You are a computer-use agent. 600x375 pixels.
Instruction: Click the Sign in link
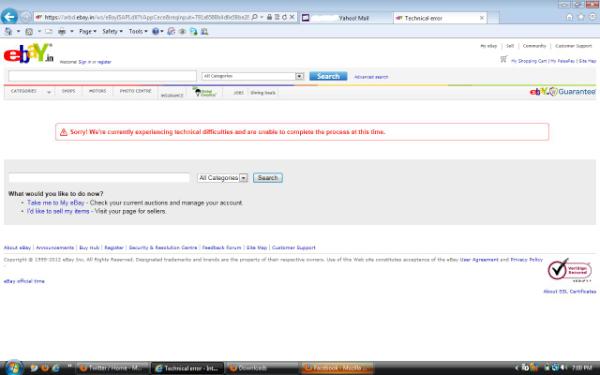pos(85,62)
